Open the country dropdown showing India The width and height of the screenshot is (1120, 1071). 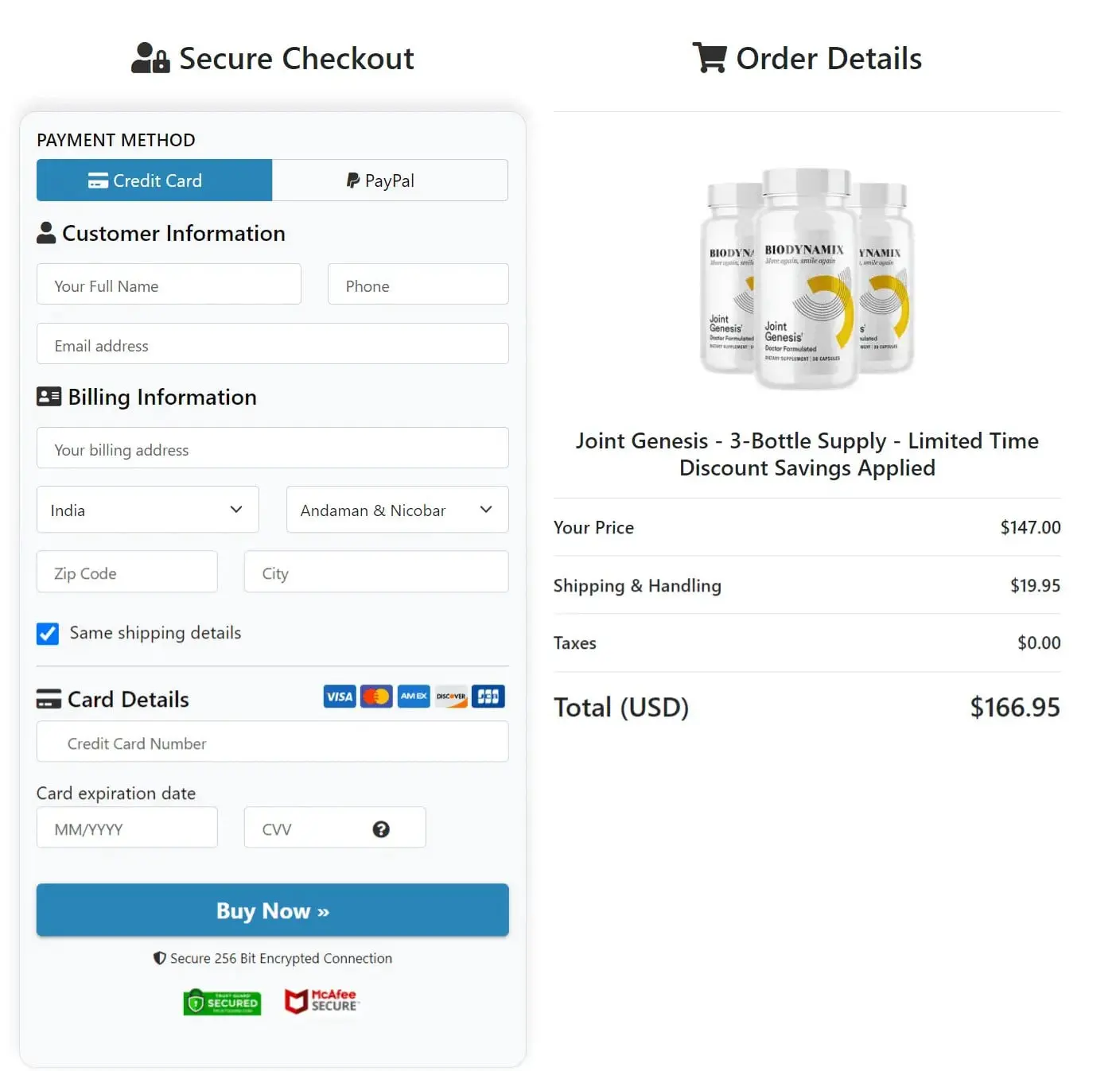click(x=147, y=510)
